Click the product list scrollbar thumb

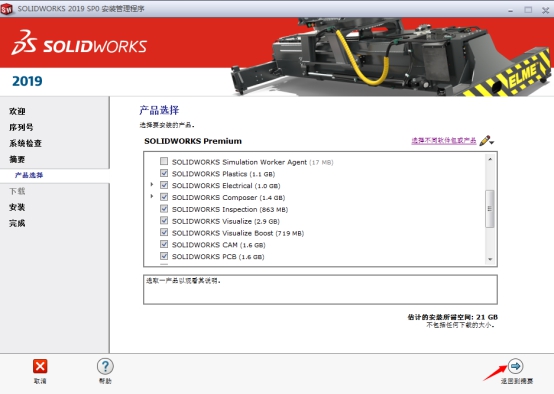point(490,209)
